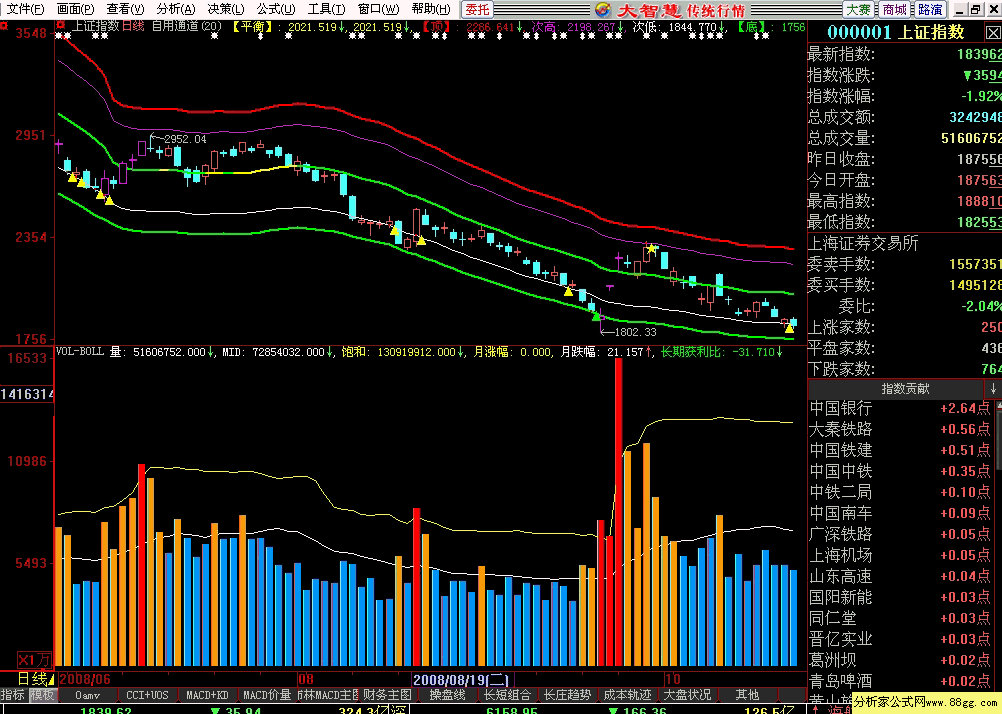1002x714 pixels.
Task: Open the 工具(T) menu
Action: coord(326,9)
